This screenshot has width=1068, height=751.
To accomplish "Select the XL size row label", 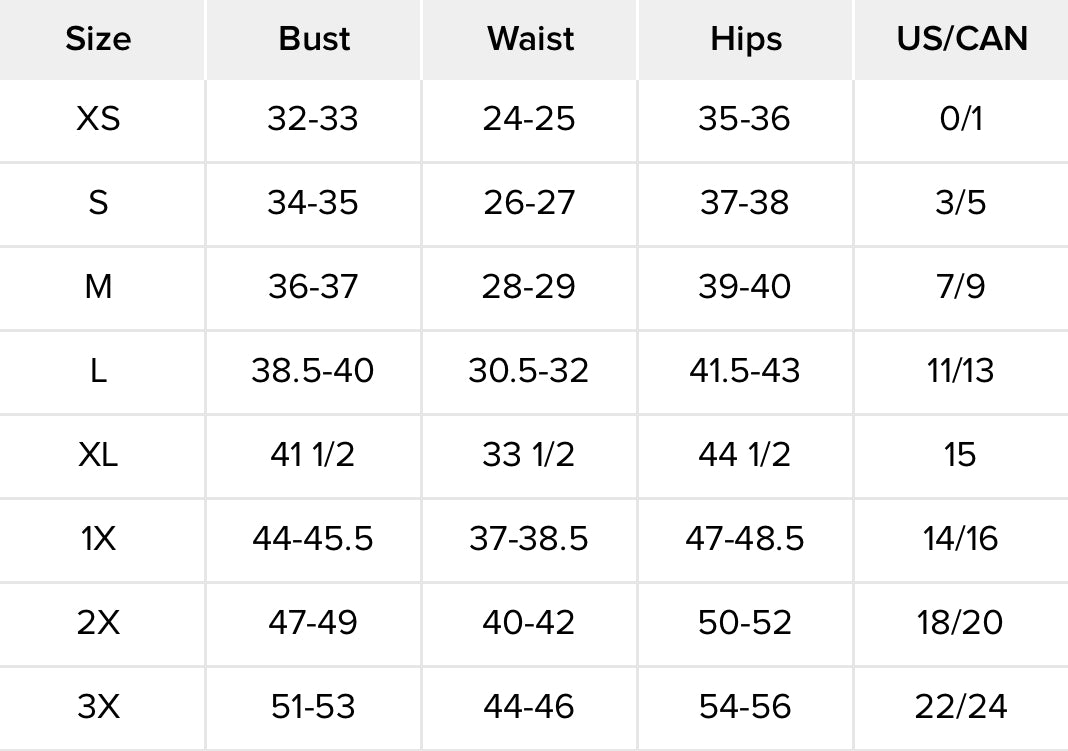I will (98, 455).
